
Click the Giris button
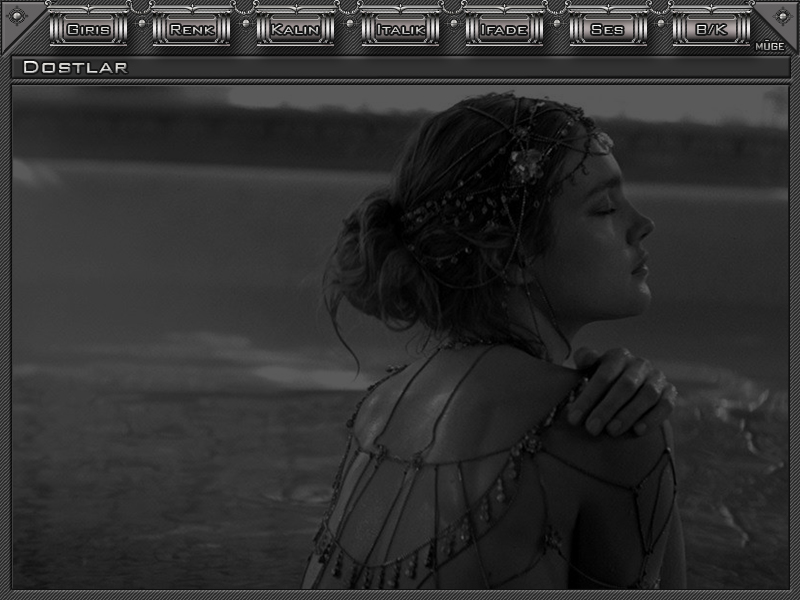coord(88,29)
